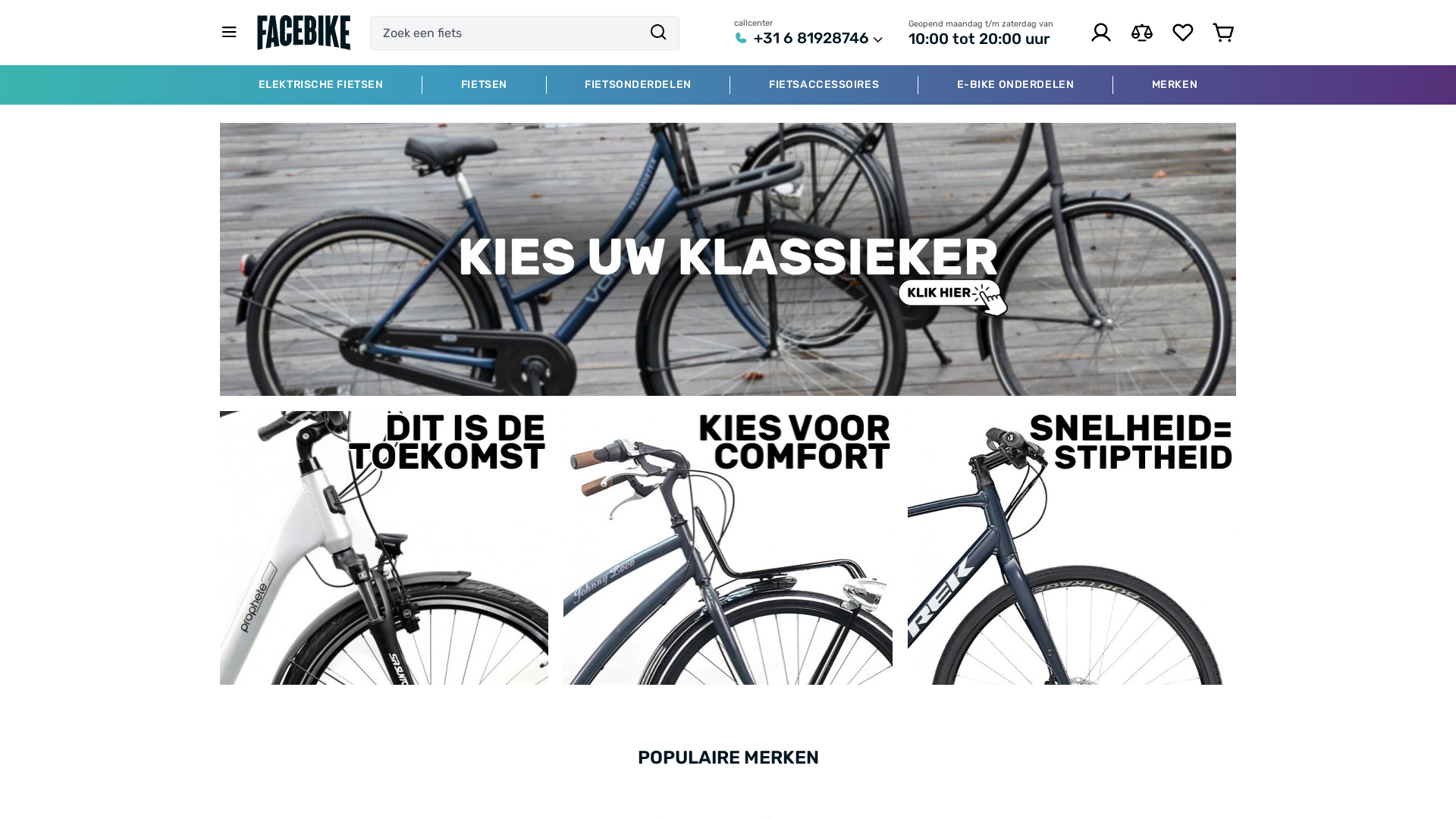Open the Elektrische Fietsen menu
1456x819 pixels.
click(321, 85)
